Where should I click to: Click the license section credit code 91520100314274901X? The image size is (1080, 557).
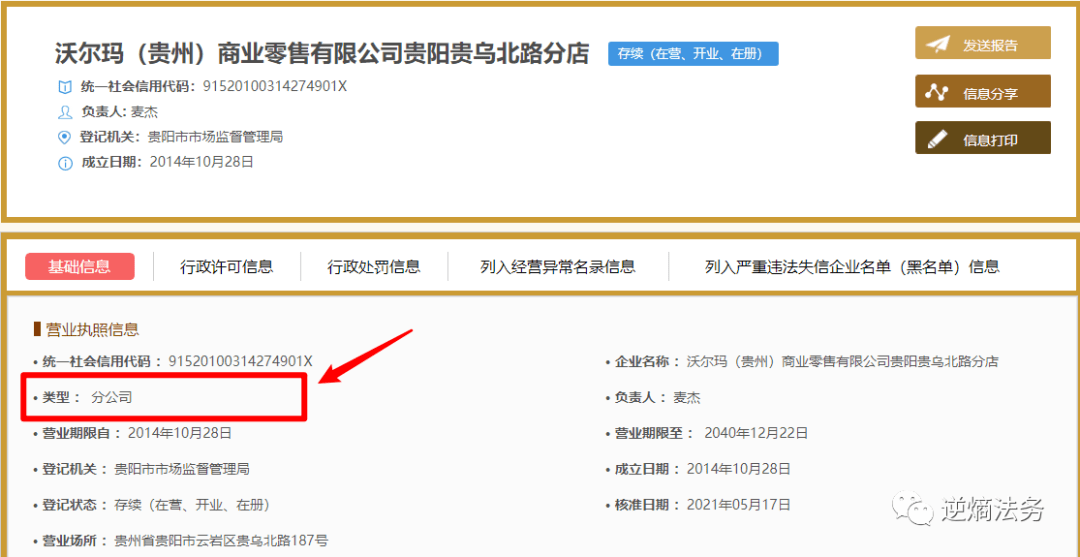pyautogui.click(x=240, y=361)
